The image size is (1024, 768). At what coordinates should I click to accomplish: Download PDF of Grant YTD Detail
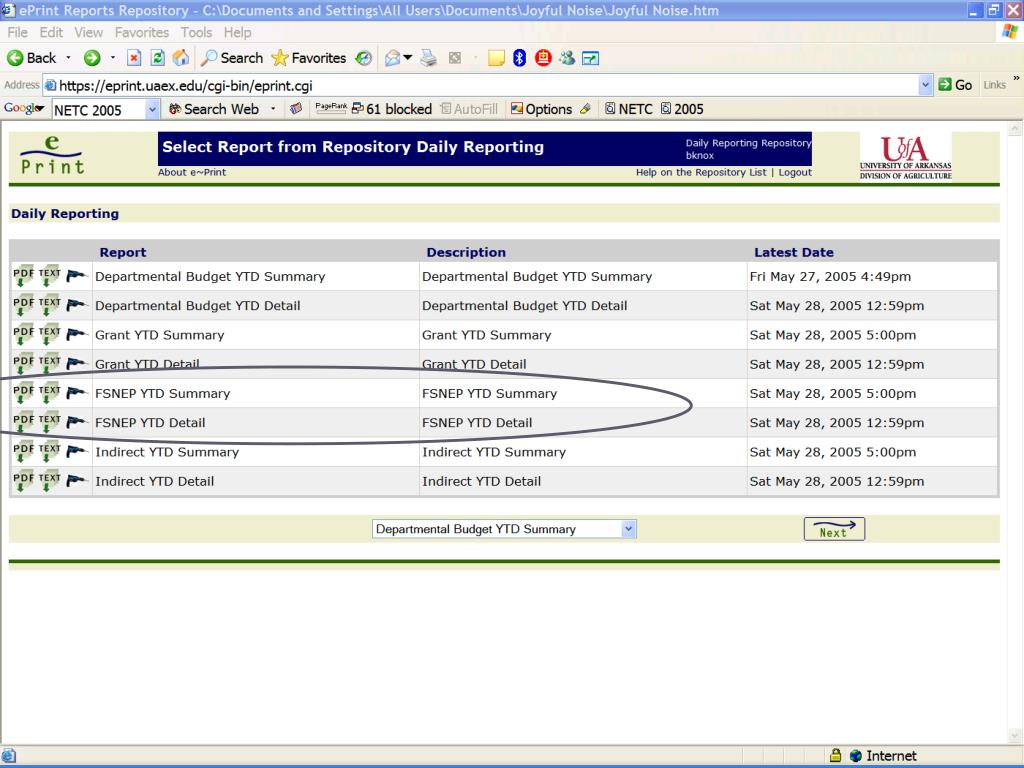[24, 364]
